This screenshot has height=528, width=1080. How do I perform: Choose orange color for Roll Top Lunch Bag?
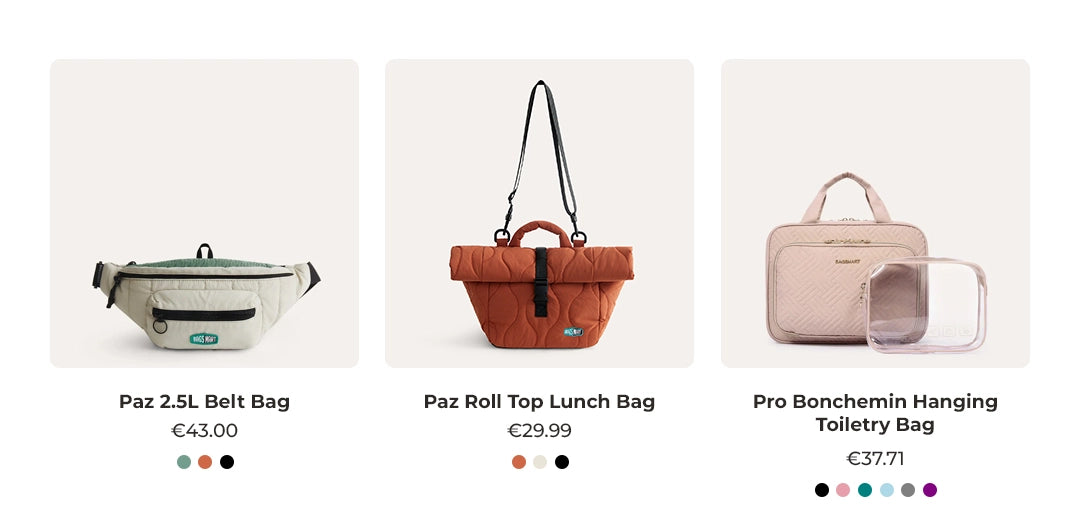pyautogui.click(x=519, y=462)
